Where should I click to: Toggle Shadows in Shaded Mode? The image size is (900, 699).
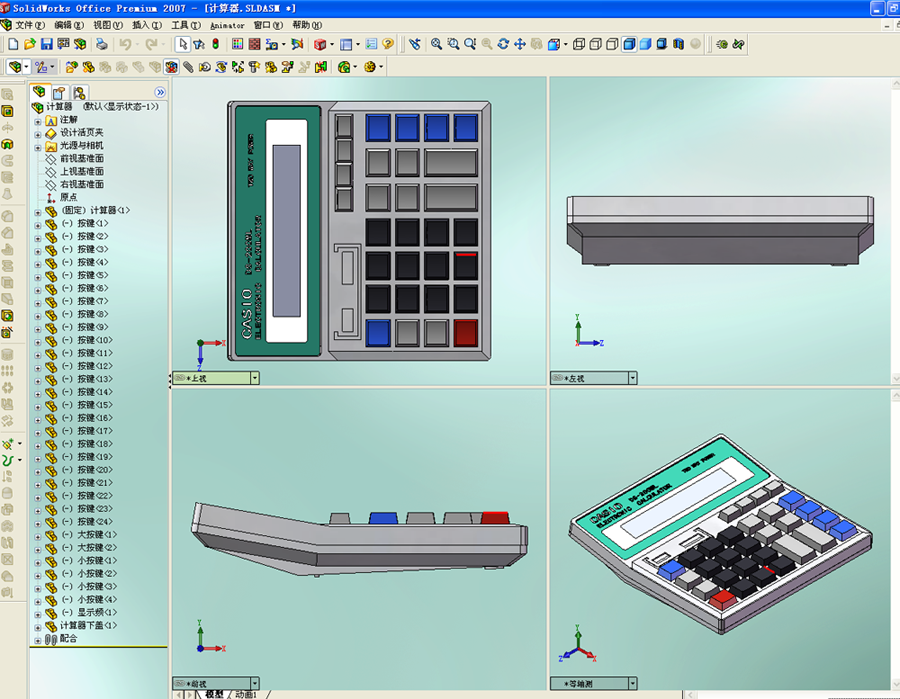point(662,44)
